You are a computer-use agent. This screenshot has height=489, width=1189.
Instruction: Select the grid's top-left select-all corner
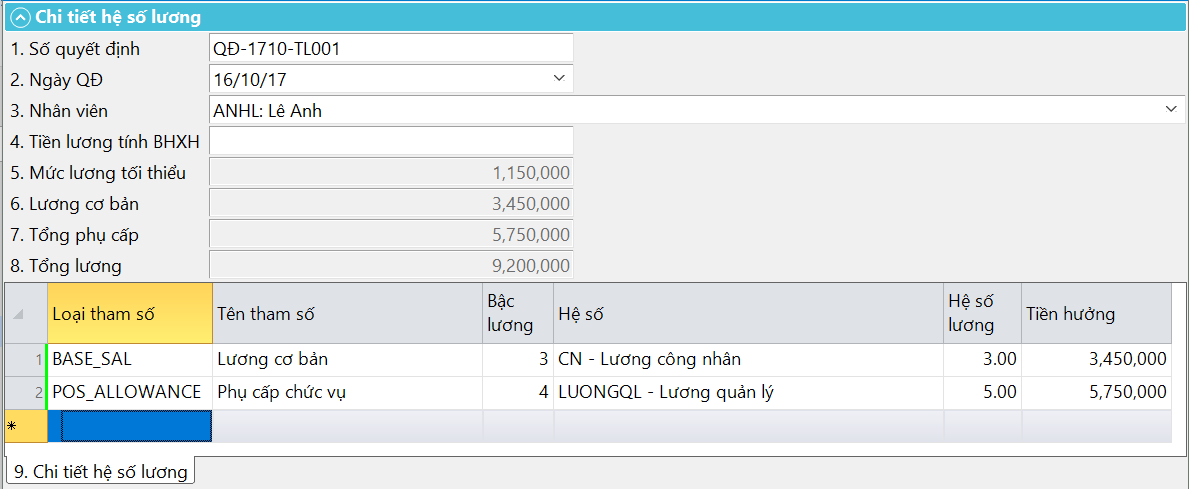pos(25,314)
